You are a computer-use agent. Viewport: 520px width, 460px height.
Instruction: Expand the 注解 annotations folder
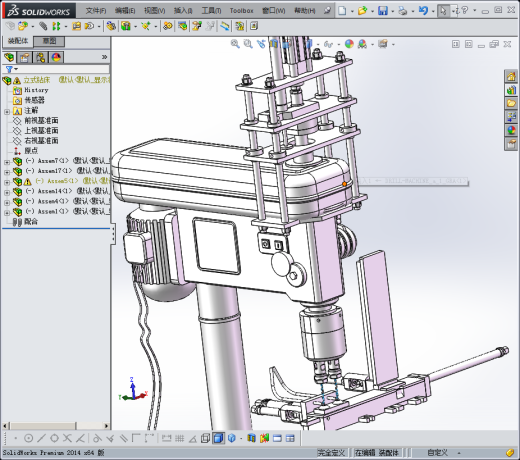[7, 112]
